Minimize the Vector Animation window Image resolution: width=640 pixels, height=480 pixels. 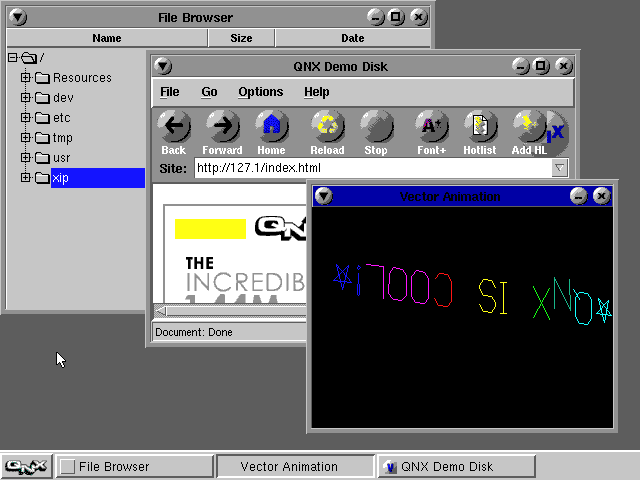578,196
